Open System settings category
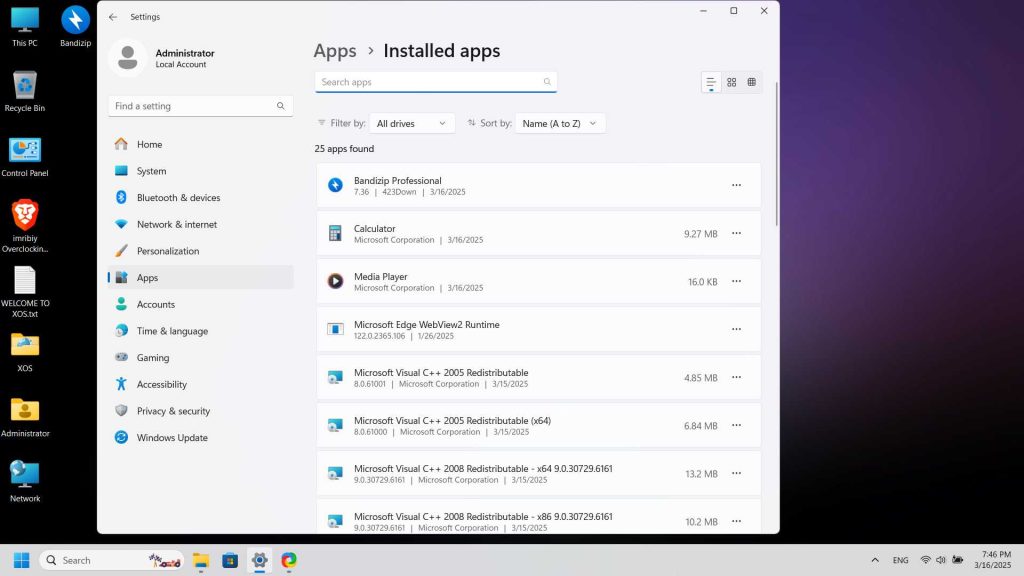 pyautogui.click(x=200, y=171)
